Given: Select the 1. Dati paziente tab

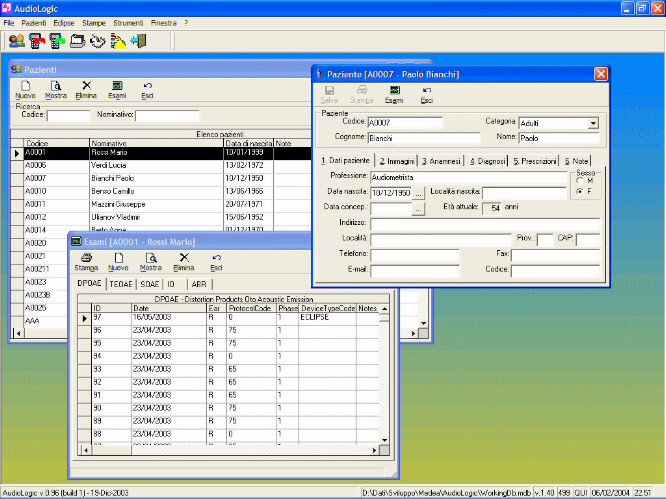Looking at the screenshot, I should (x=345, y=160).
